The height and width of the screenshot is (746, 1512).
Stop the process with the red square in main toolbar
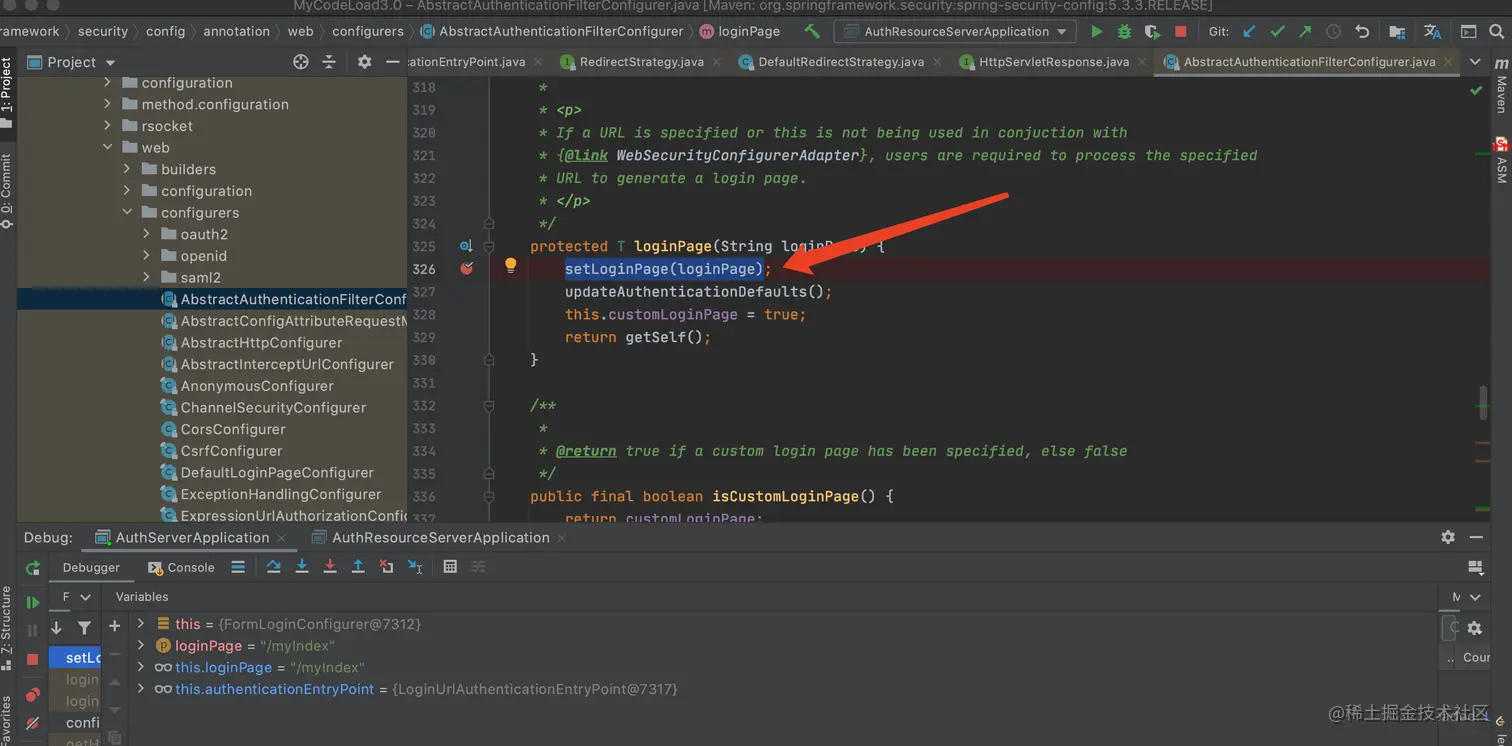[x=1181, y=31]
